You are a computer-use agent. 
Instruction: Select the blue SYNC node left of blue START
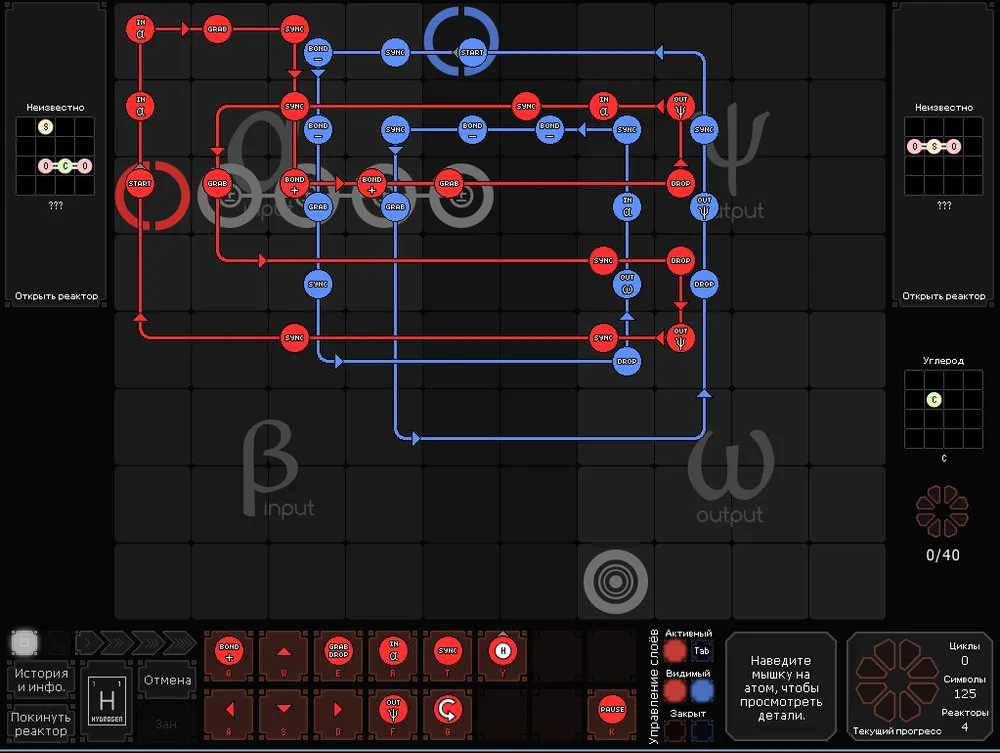click(395, 53)
